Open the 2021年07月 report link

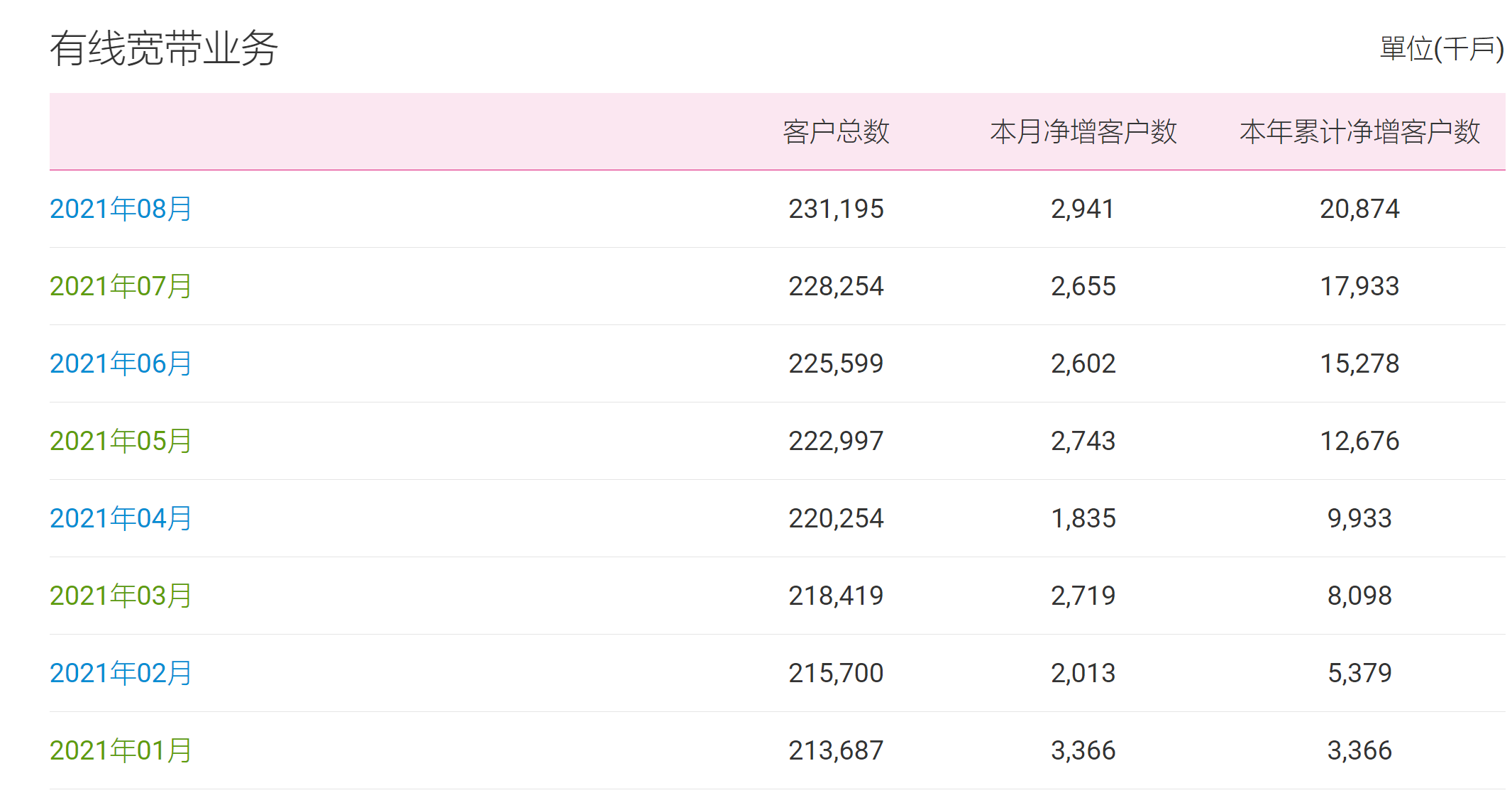121,286
